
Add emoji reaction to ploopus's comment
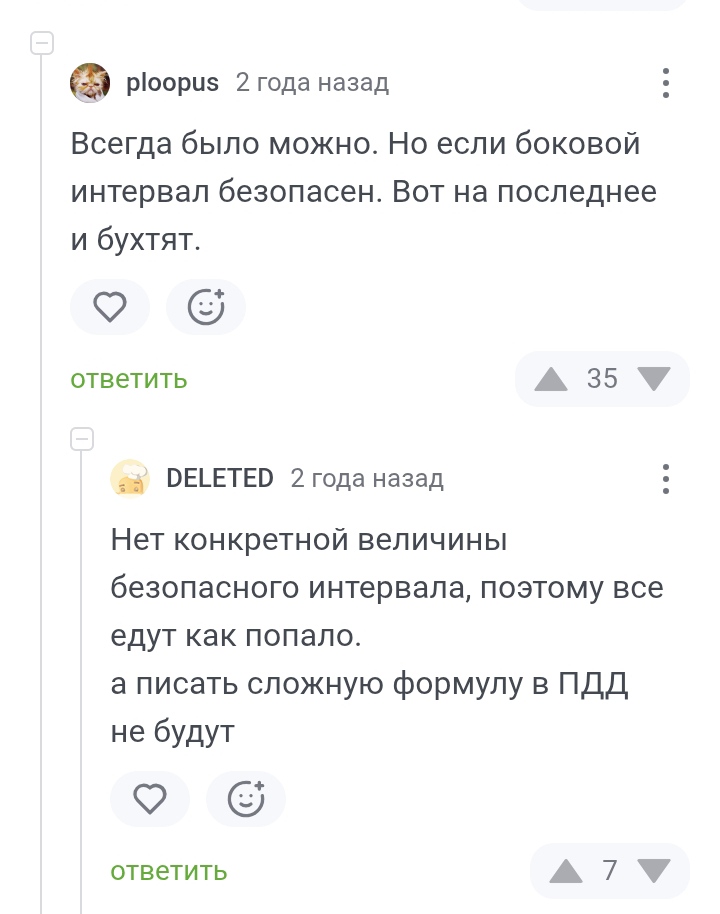click(x=206, y=307)
